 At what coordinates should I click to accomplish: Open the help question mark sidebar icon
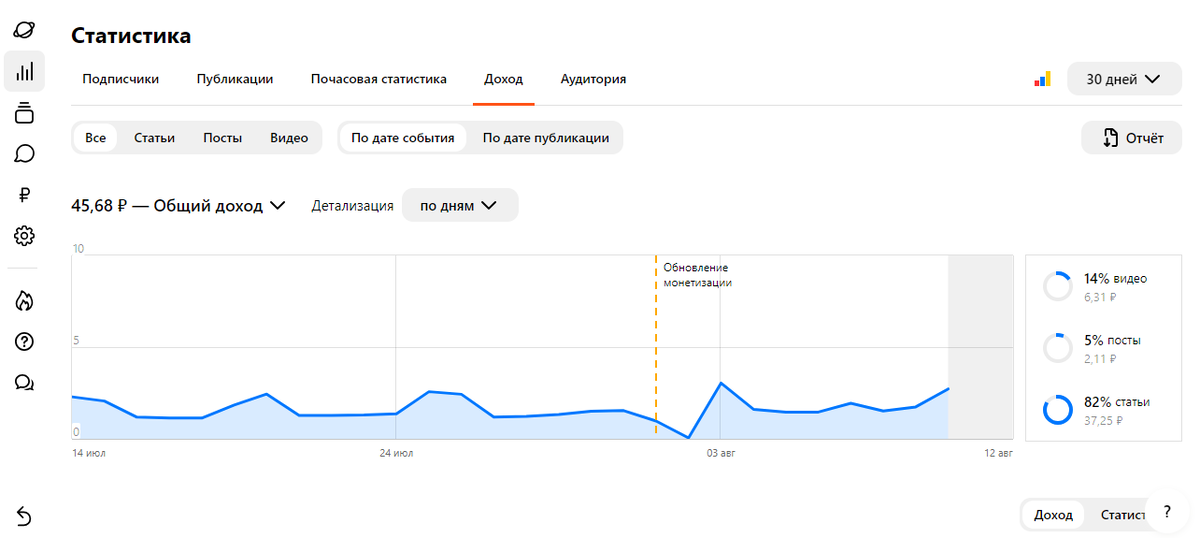(25, 341)
